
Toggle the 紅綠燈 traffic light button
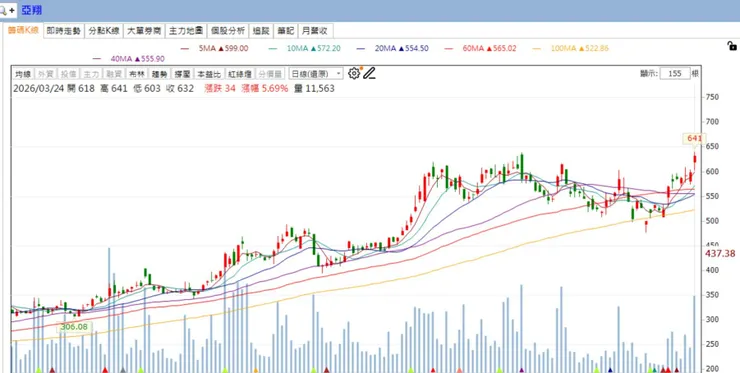(240, 74)
